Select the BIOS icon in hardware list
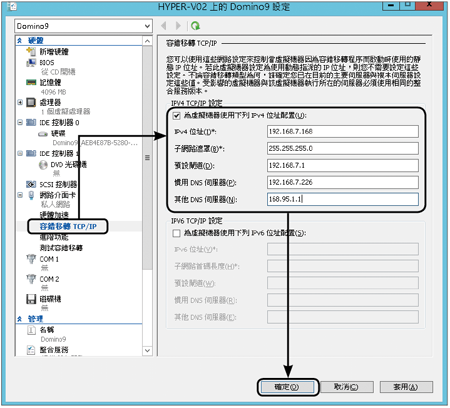450x408 pixels. coord(31,62)
